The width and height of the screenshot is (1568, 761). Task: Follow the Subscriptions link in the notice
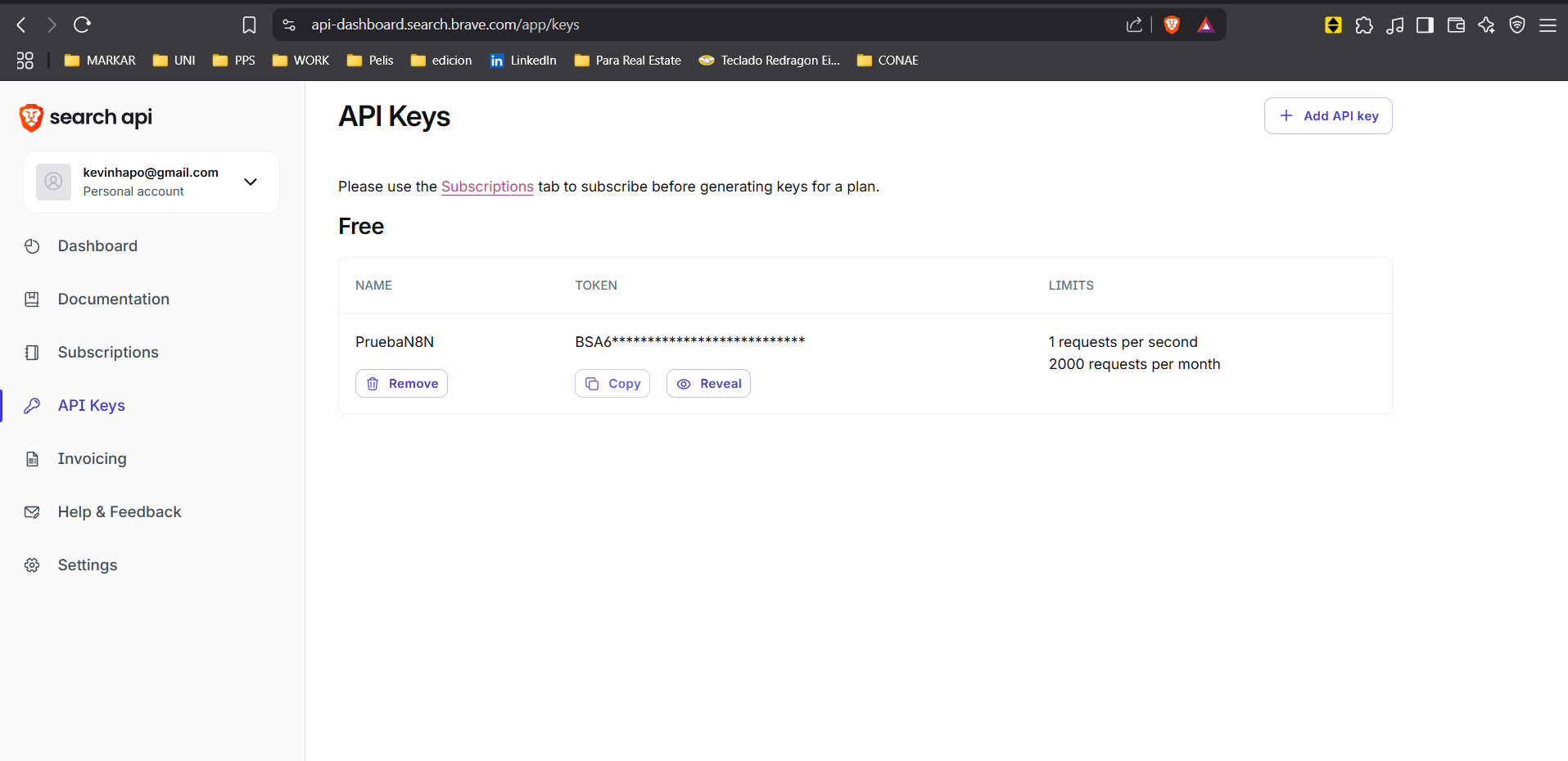(x=487, y=187)
